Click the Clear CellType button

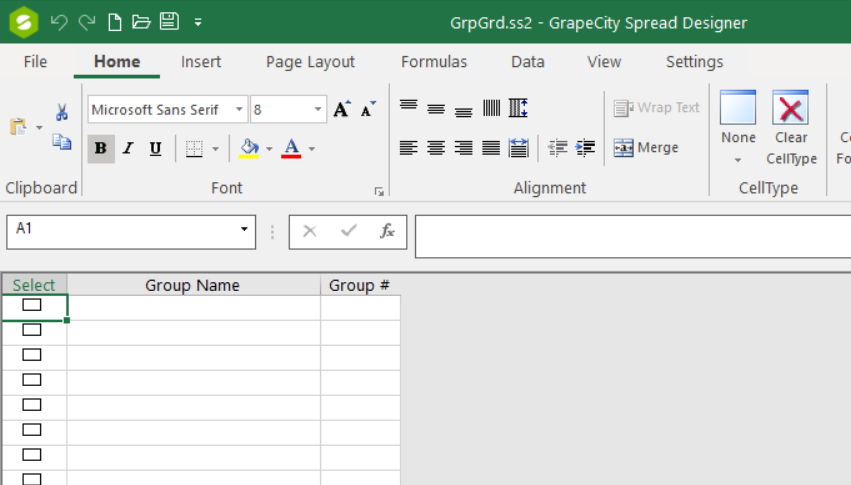(791, 128)
